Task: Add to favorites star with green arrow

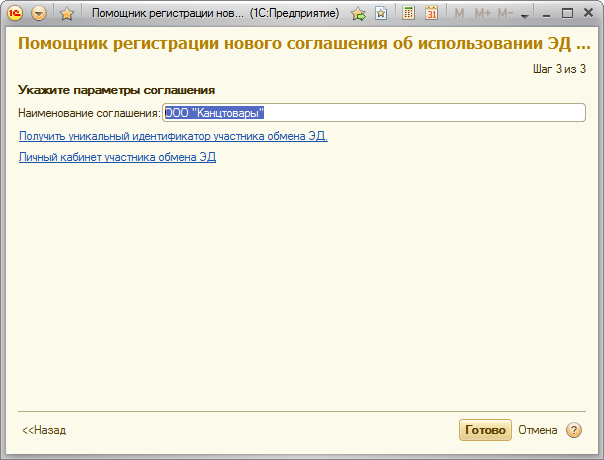Action: (x=358, y=14)
